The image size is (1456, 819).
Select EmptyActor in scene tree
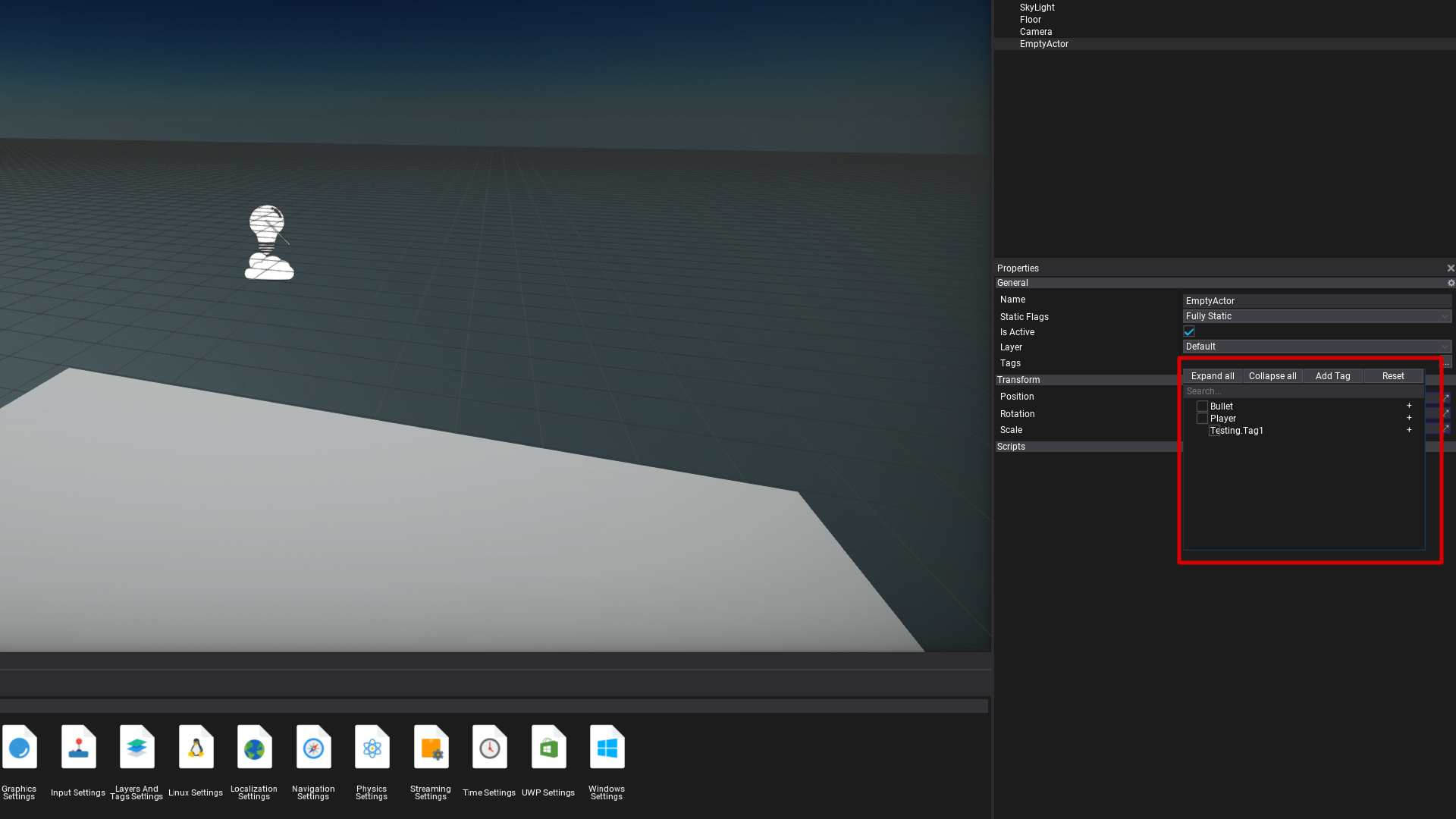click(x=1043, y=44)
